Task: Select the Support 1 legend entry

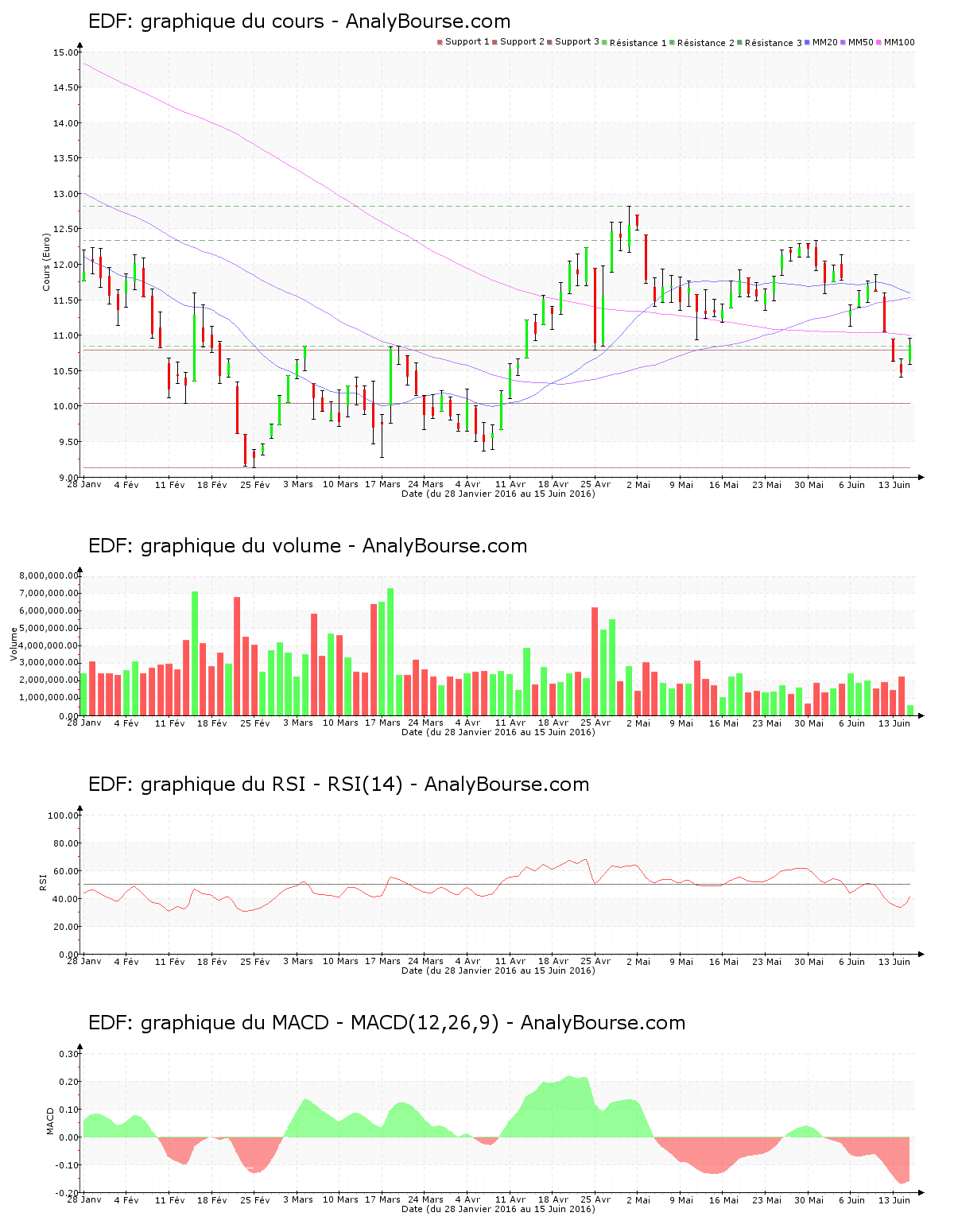Action: (x=463, y=42)
